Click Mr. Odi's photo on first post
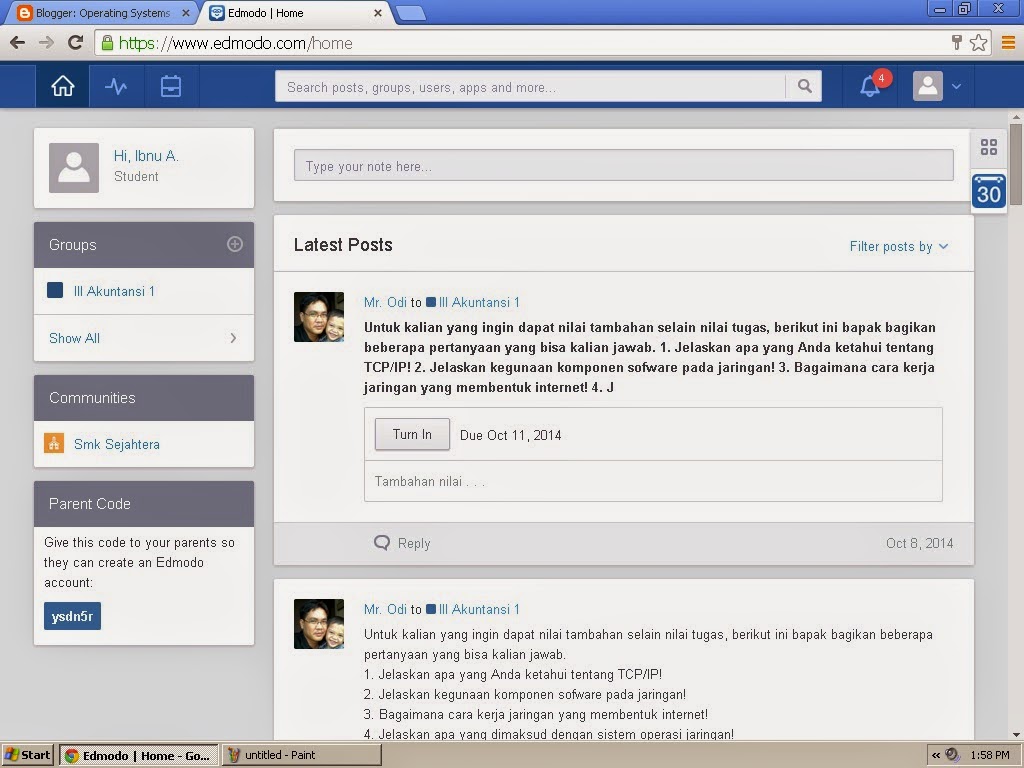This screenshot has height=768, width=1024. [x=319, y=317]
